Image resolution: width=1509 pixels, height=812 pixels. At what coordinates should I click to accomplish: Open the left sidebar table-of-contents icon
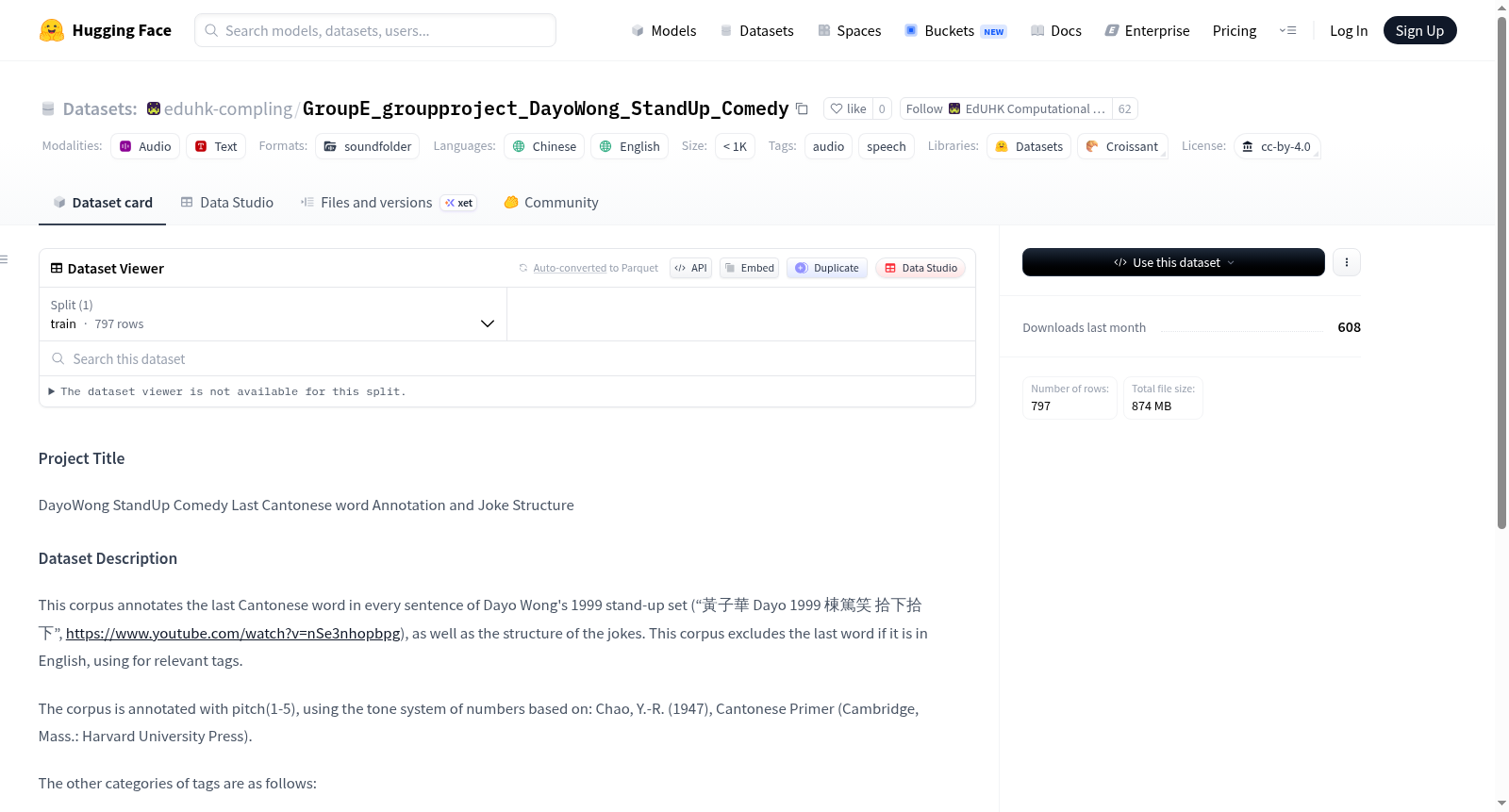[4, 259]
